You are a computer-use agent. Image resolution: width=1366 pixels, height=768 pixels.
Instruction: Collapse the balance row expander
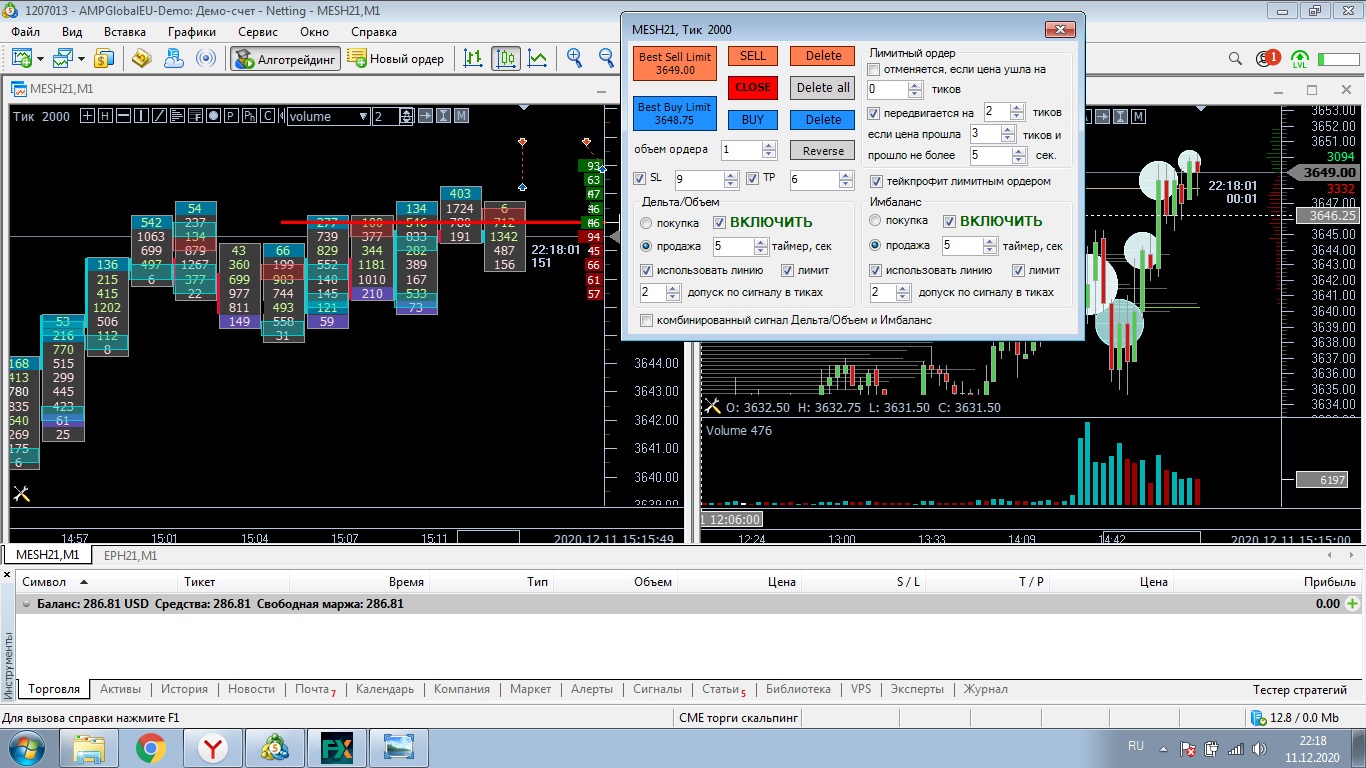[x=26, y=604]
